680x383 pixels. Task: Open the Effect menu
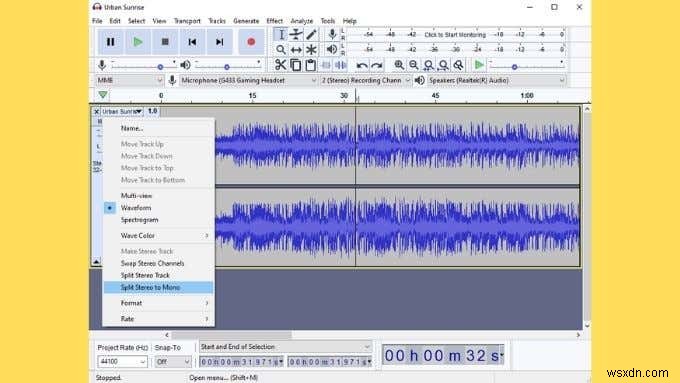275,21
